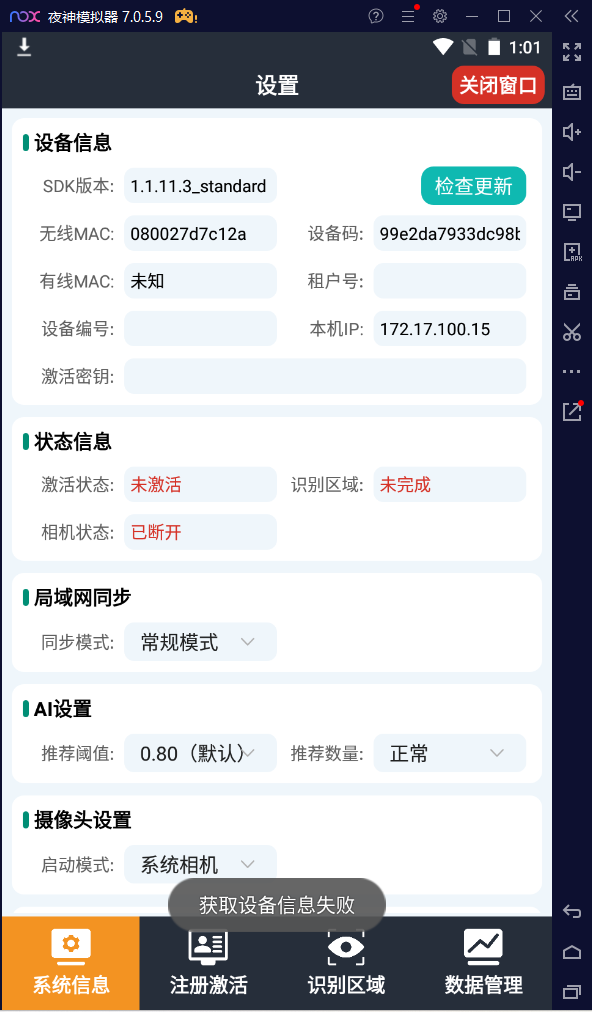Lower volume with the speaker minus icon
Screen dimensions: 592x1012
click(571, 172)
